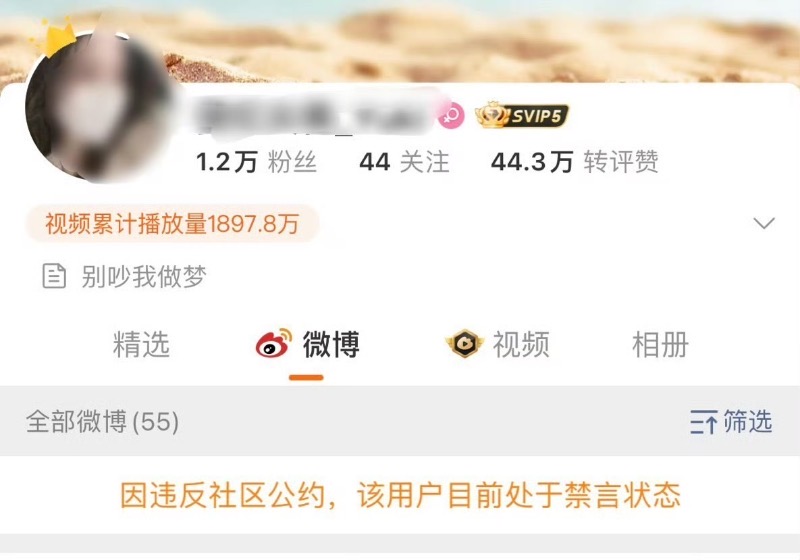Tap the 别吵我做梦 bio text
Viewport: 800px width, 560px height.
[x=144, y=276]
